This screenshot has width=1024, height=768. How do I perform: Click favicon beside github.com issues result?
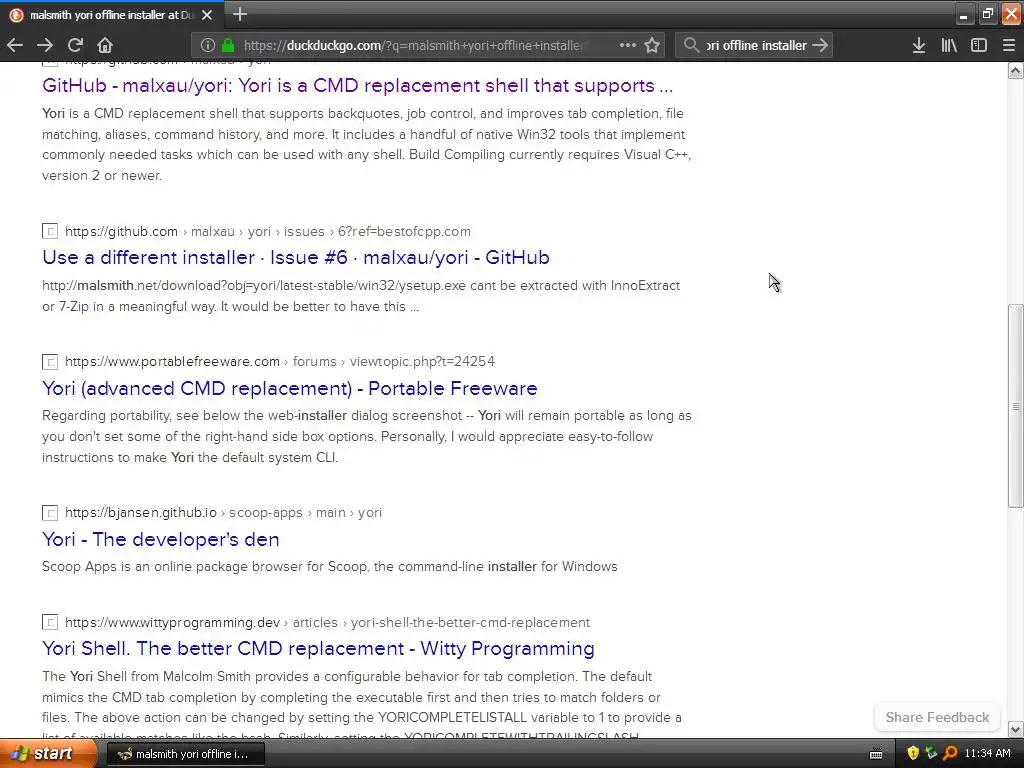[50, 231]
